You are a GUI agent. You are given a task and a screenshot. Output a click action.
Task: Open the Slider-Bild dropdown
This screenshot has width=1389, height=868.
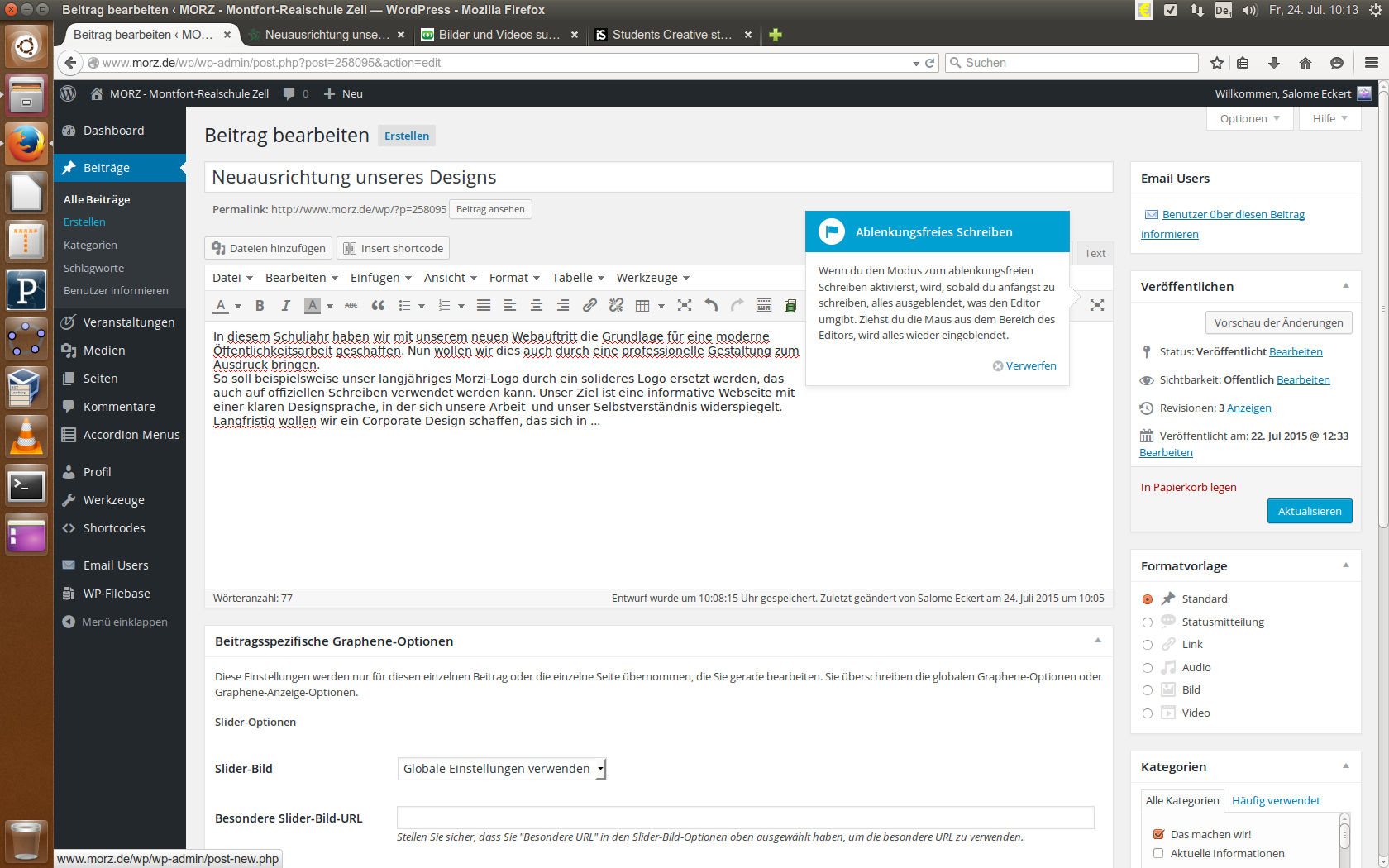click(x=502, y=769)
